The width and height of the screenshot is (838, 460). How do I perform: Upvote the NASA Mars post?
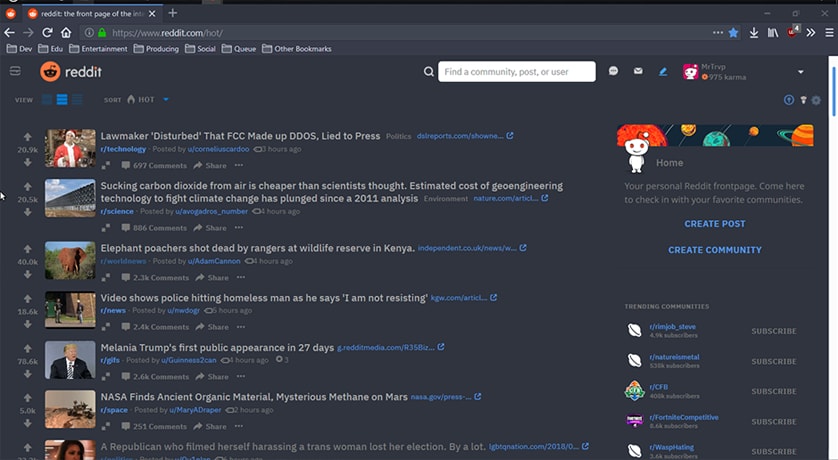tap(27, 398)
